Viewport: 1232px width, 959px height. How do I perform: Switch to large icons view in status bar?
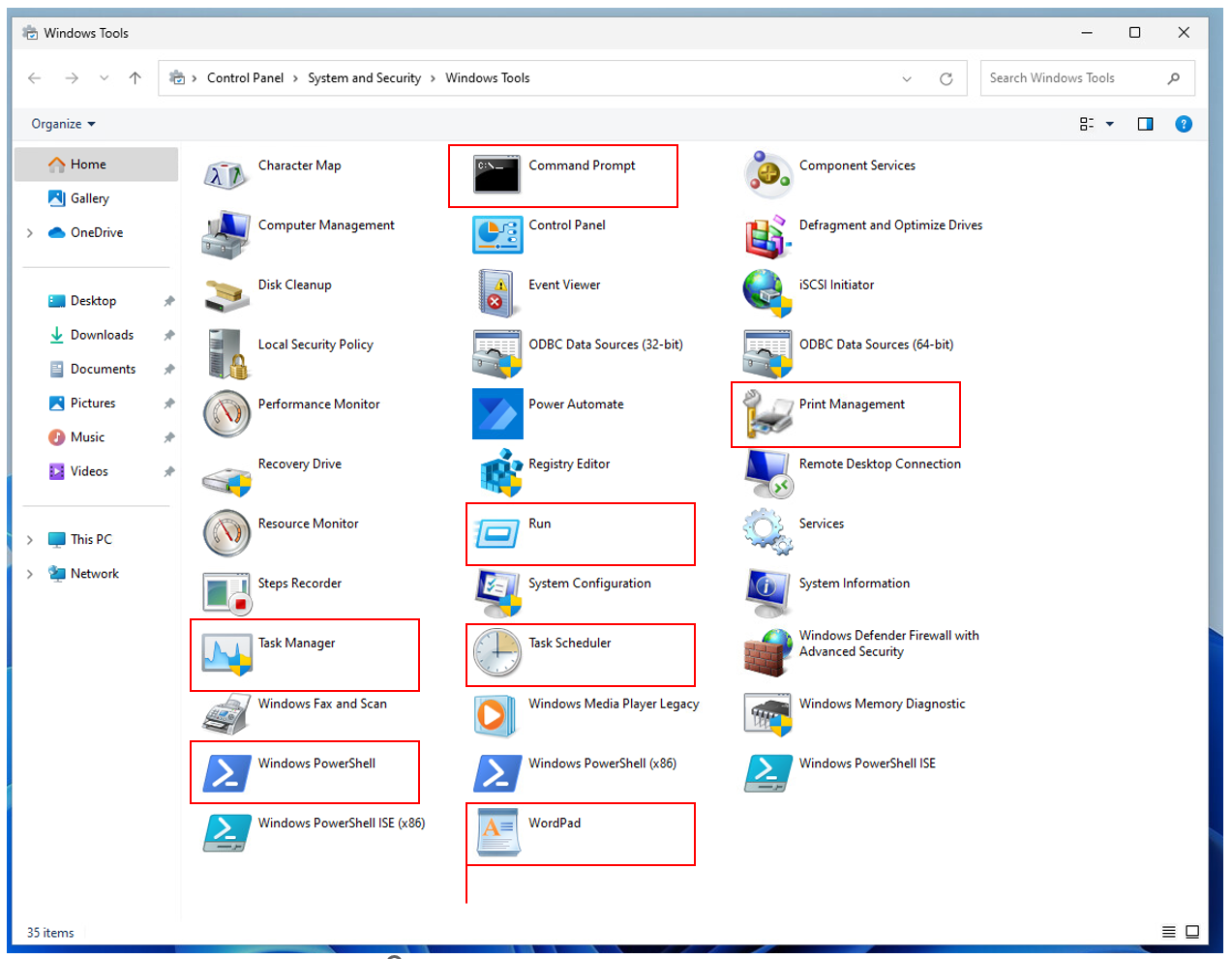click(x=1192, y=932)
